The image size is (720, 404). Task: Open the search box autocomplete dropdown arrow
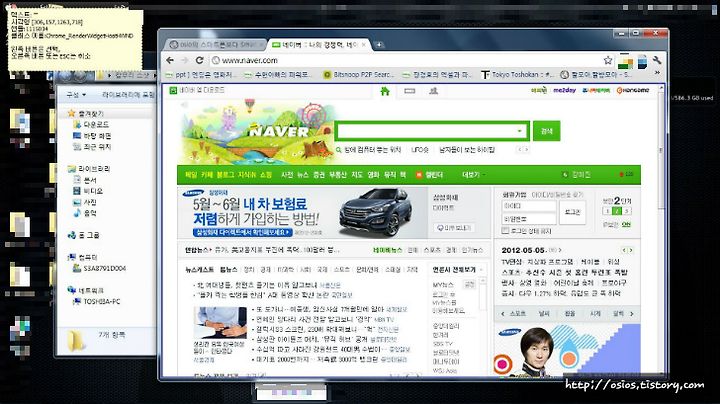[x=519, y=131]
